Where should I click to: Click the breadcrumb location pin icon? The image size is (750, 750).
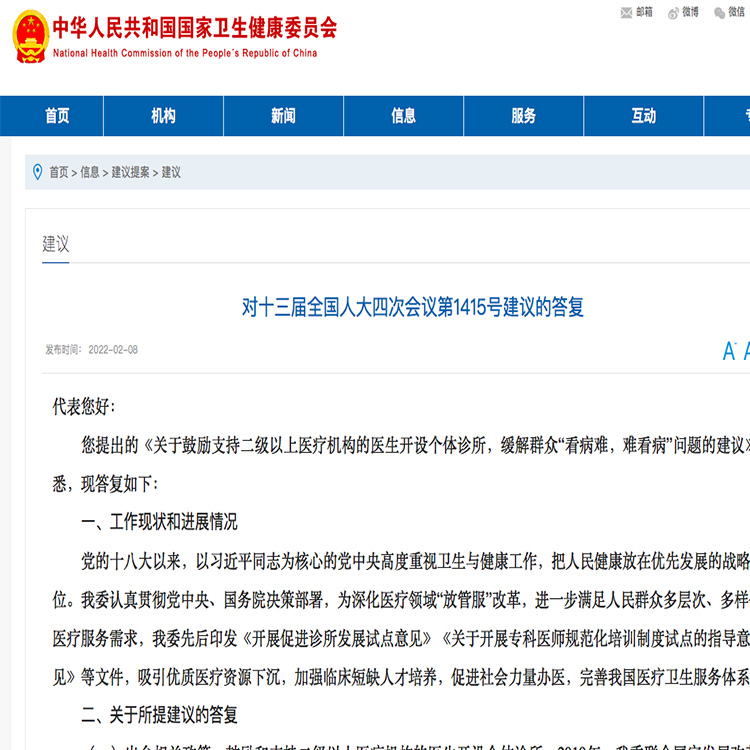click(37, 172)
